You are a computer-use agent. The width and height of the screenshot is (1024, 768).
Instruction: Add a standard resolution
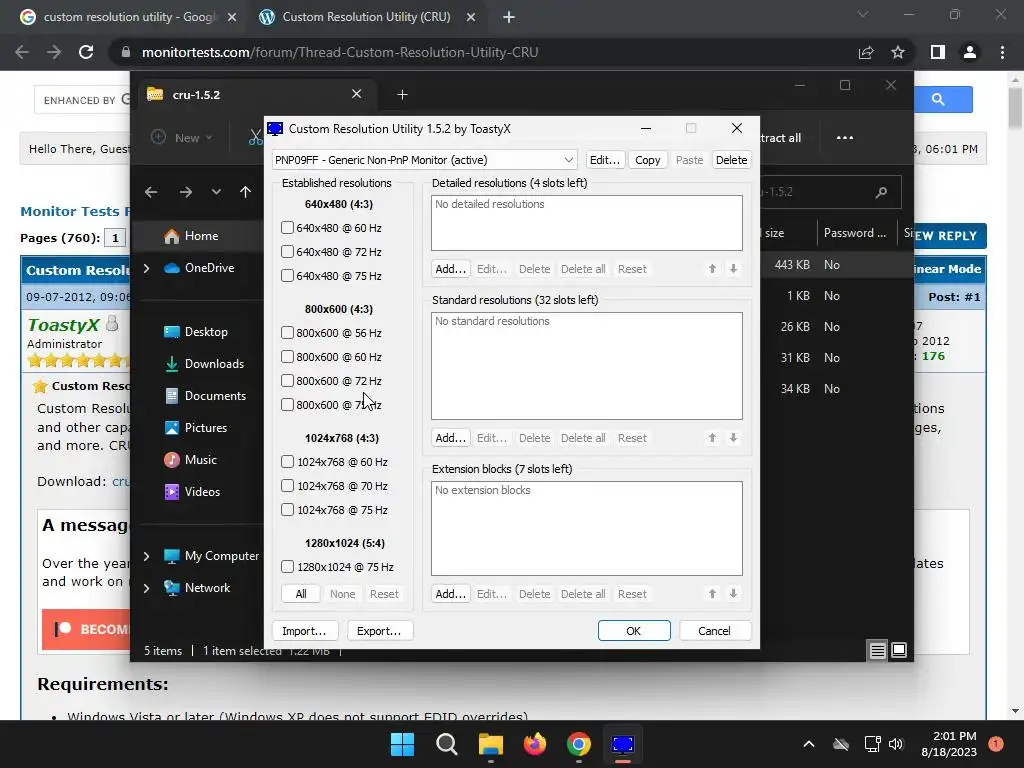(x=451, y=438)
